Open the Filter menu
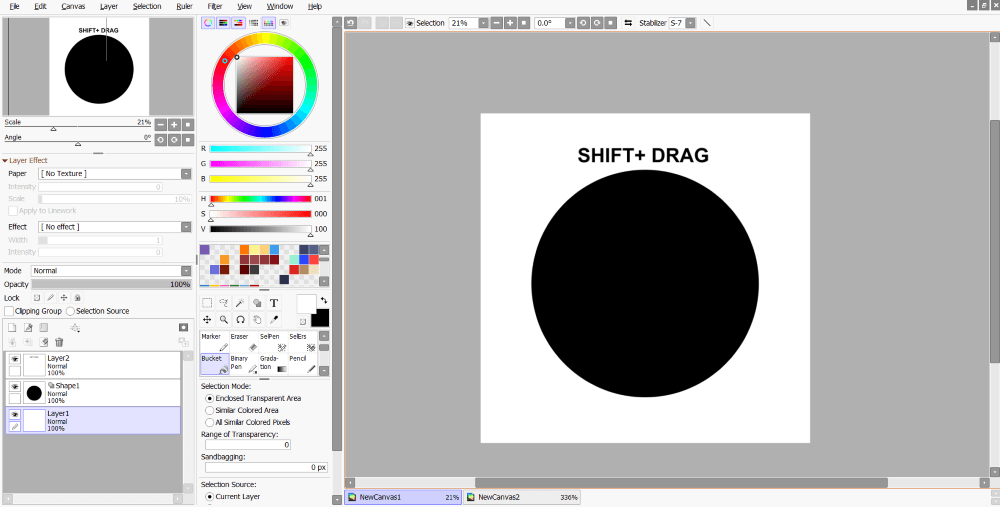Screen dimensions: 1000x507 click(x=215, y=6)
